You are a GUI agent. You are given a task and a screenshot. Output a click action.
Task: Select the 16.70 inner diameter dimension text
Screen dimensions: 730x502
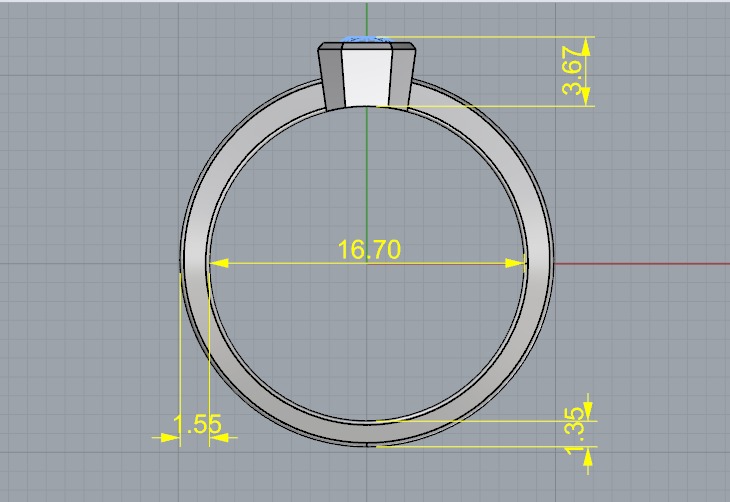[369, 250]
